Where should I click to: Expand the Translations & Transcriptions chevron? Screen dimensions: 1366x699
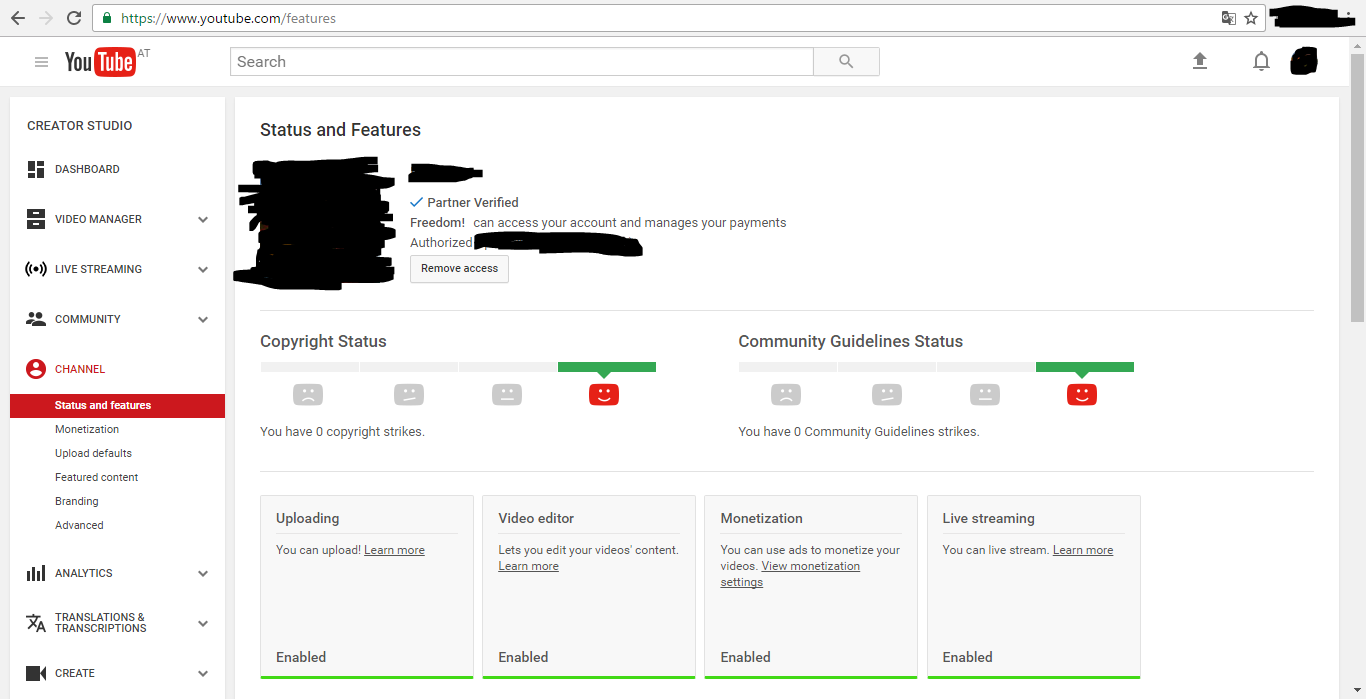point(203,623)
